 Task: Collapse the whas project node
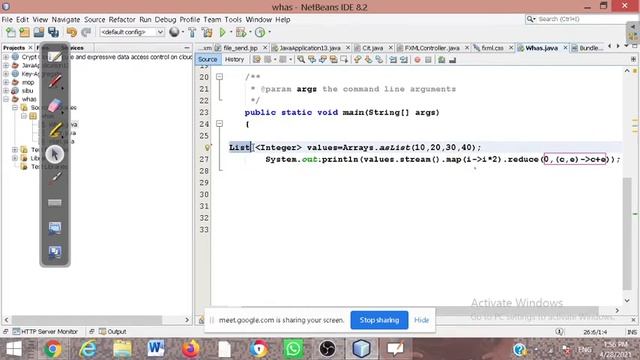click(x=6, y=99)
